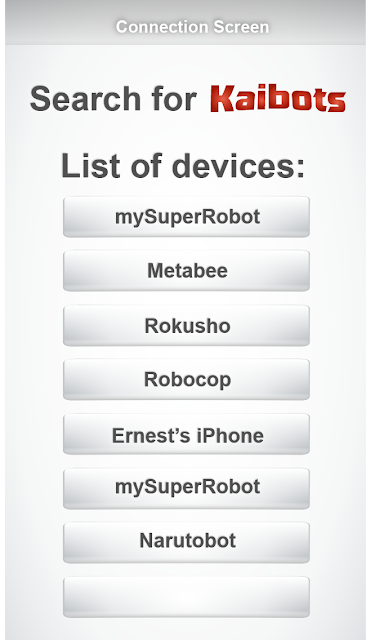Click the empty device button under Narutobot

pos(186,597)
